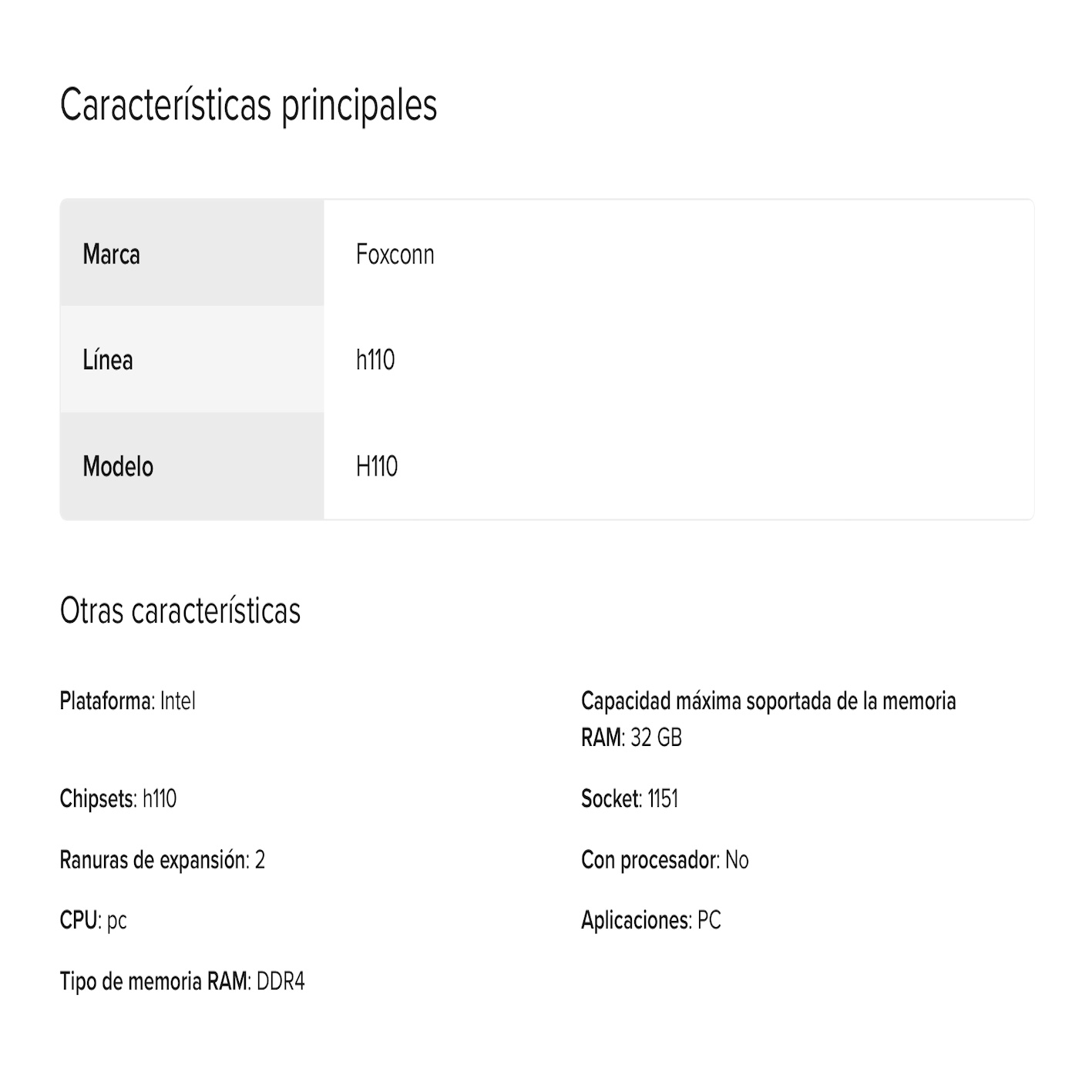Select the RAM: 32 GB value
The image size is (1092, 1092).
point(632,738)
